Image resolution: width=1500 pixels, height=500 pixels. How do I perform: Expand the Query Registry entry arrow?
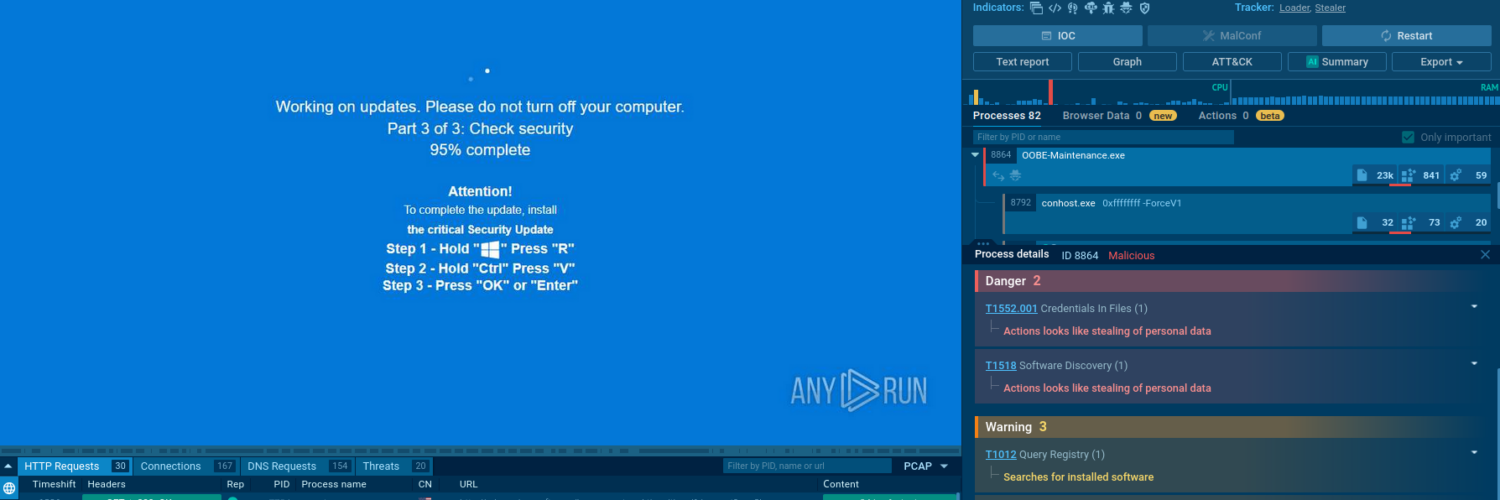[x=1474, y=452]
